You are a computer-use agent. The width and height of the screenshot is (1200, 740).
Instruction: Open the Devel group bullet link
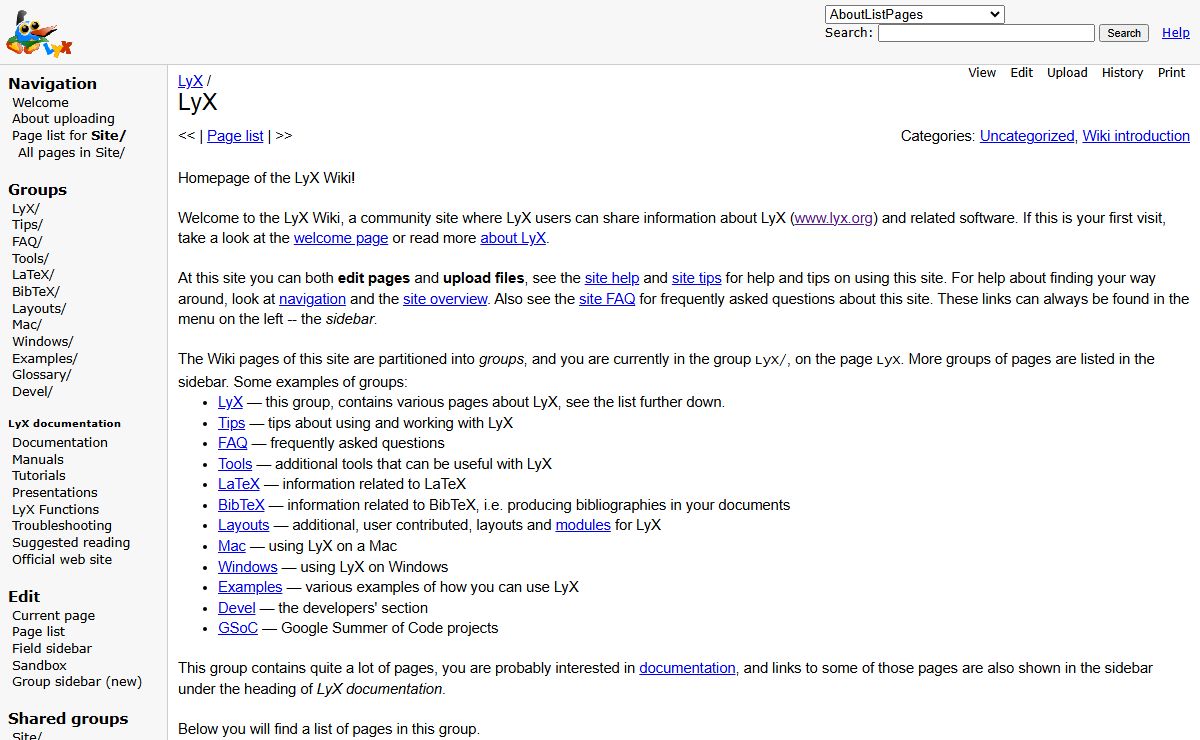237,608
